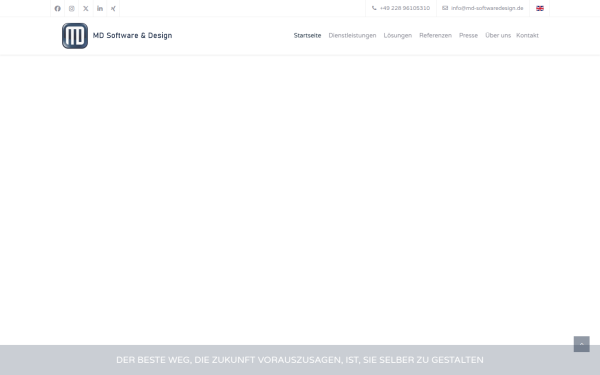This screenshot has width=600, height=375.
Task: Click the scroll-to-top arrow button
Action: [581, 344]
